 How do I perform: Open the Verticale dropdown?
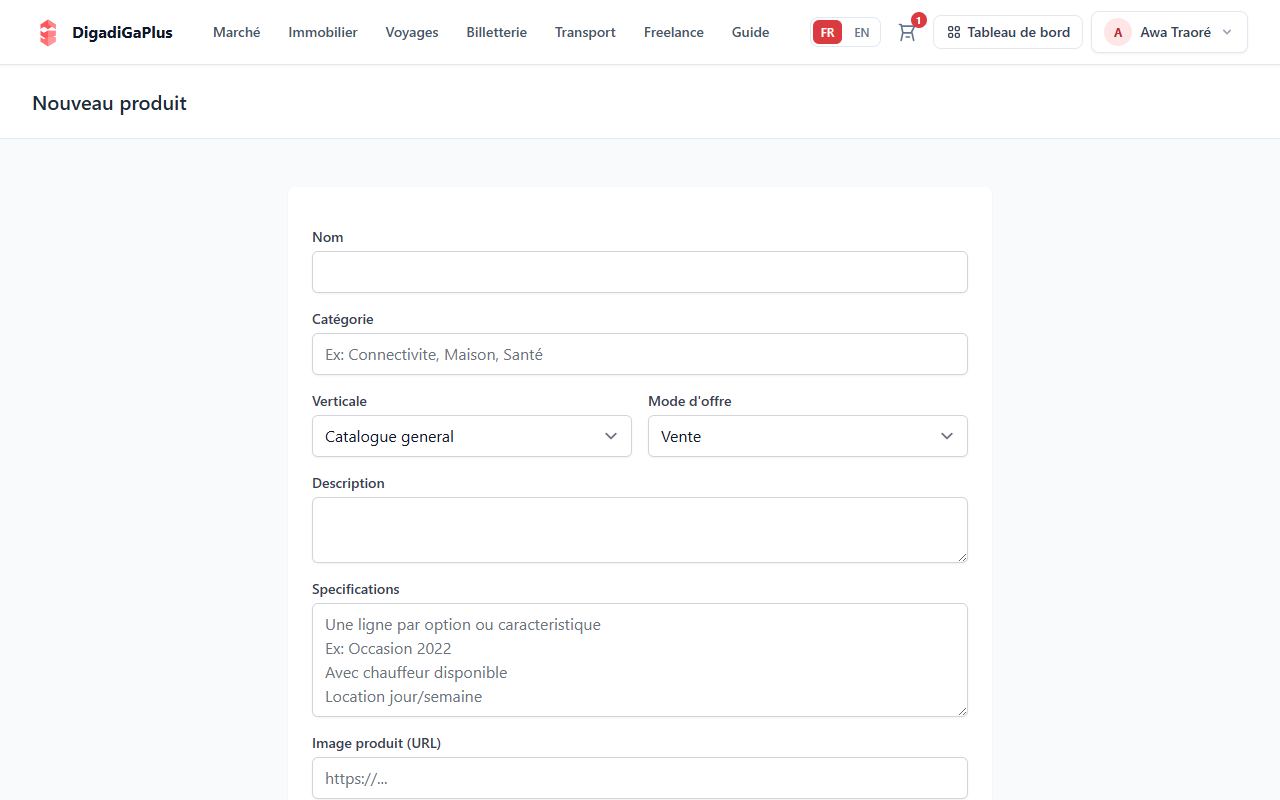[x=472, y=436]
